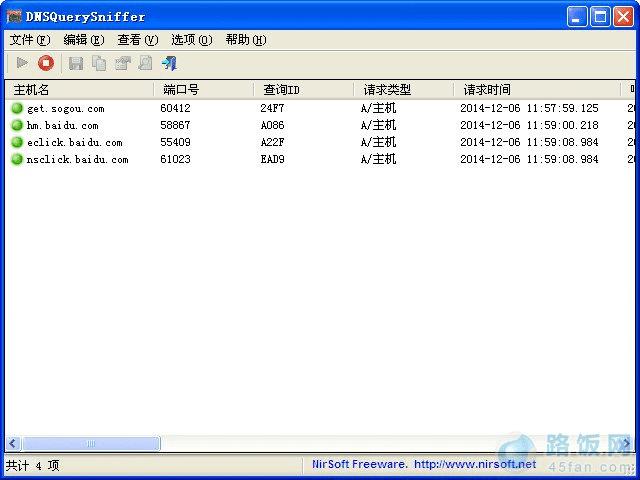Image resolution: width=640 pixels, height=480 pixels.
Task: Click the horizontal scrollbar thumb
Action: (x=91, y=443)
